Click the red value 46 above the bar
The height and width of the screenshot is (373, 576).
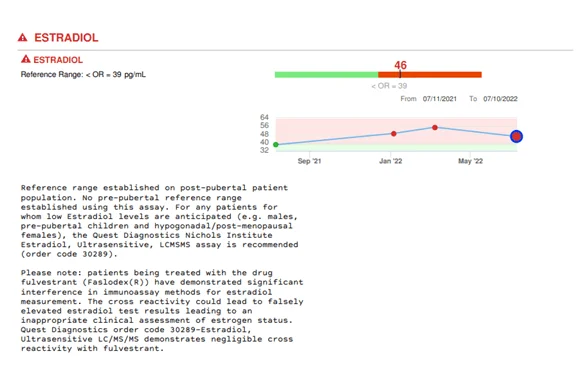pos(400,65)
